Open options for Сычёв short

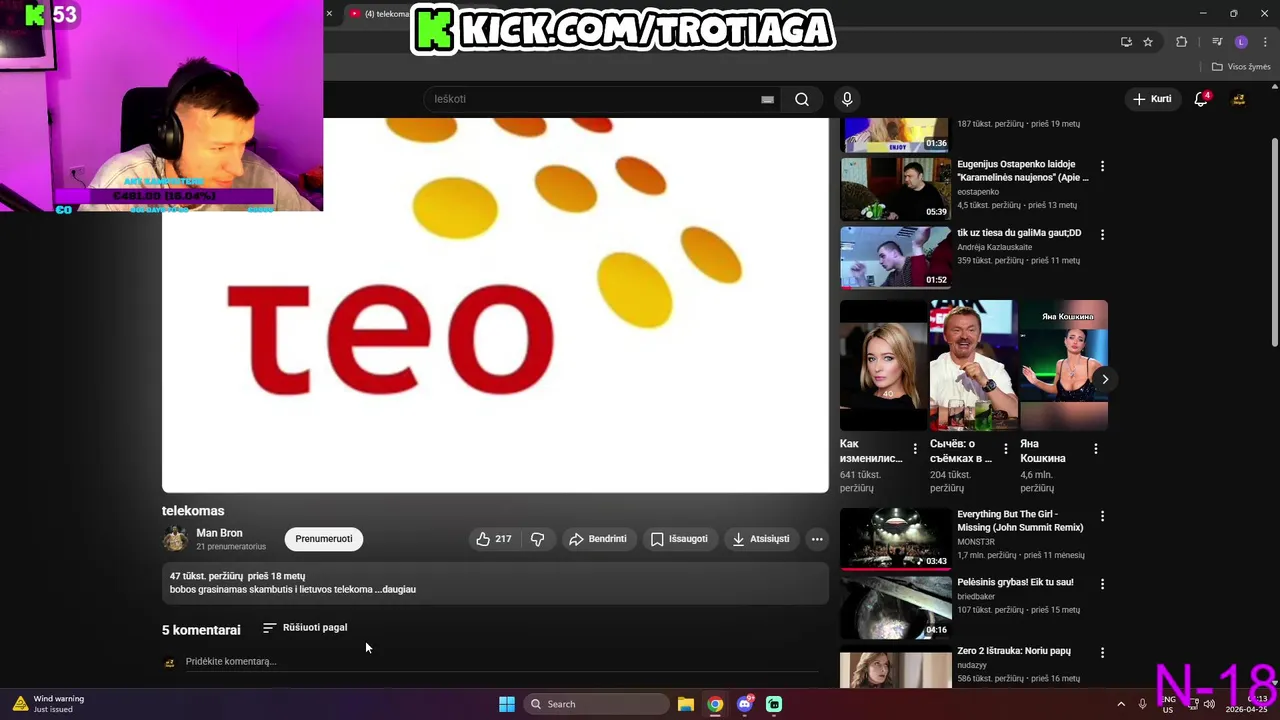pos(1005,449)
